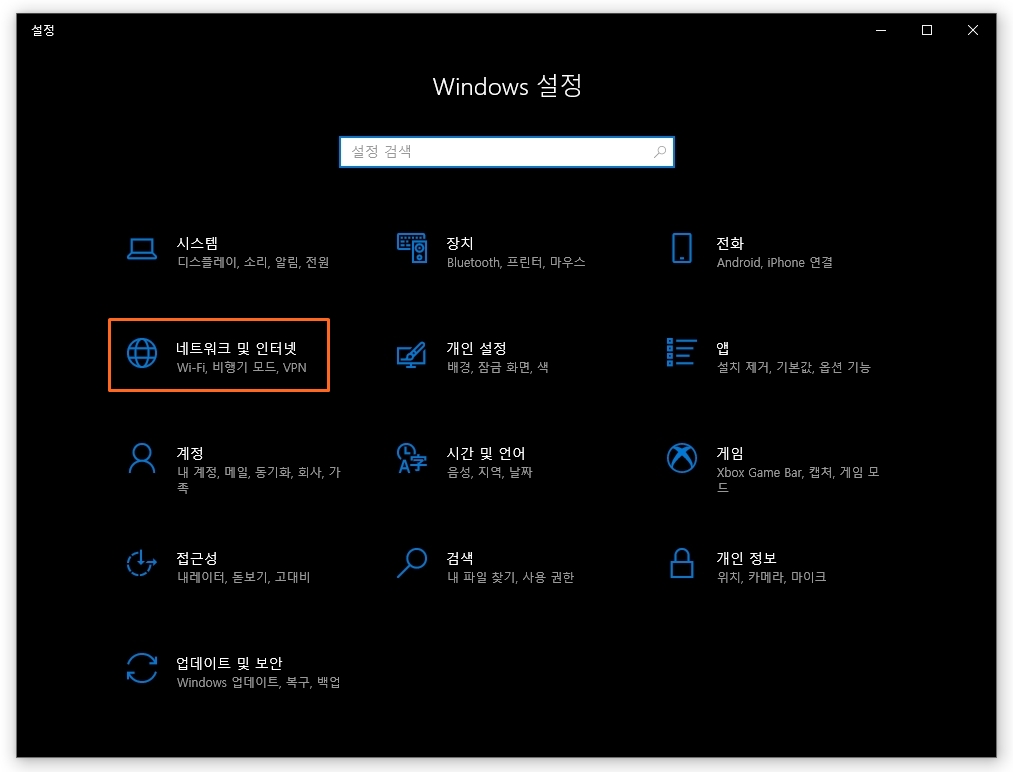Click the text Android, iPhone 연결
This screenshot has height=772, width=1013.
775,262
